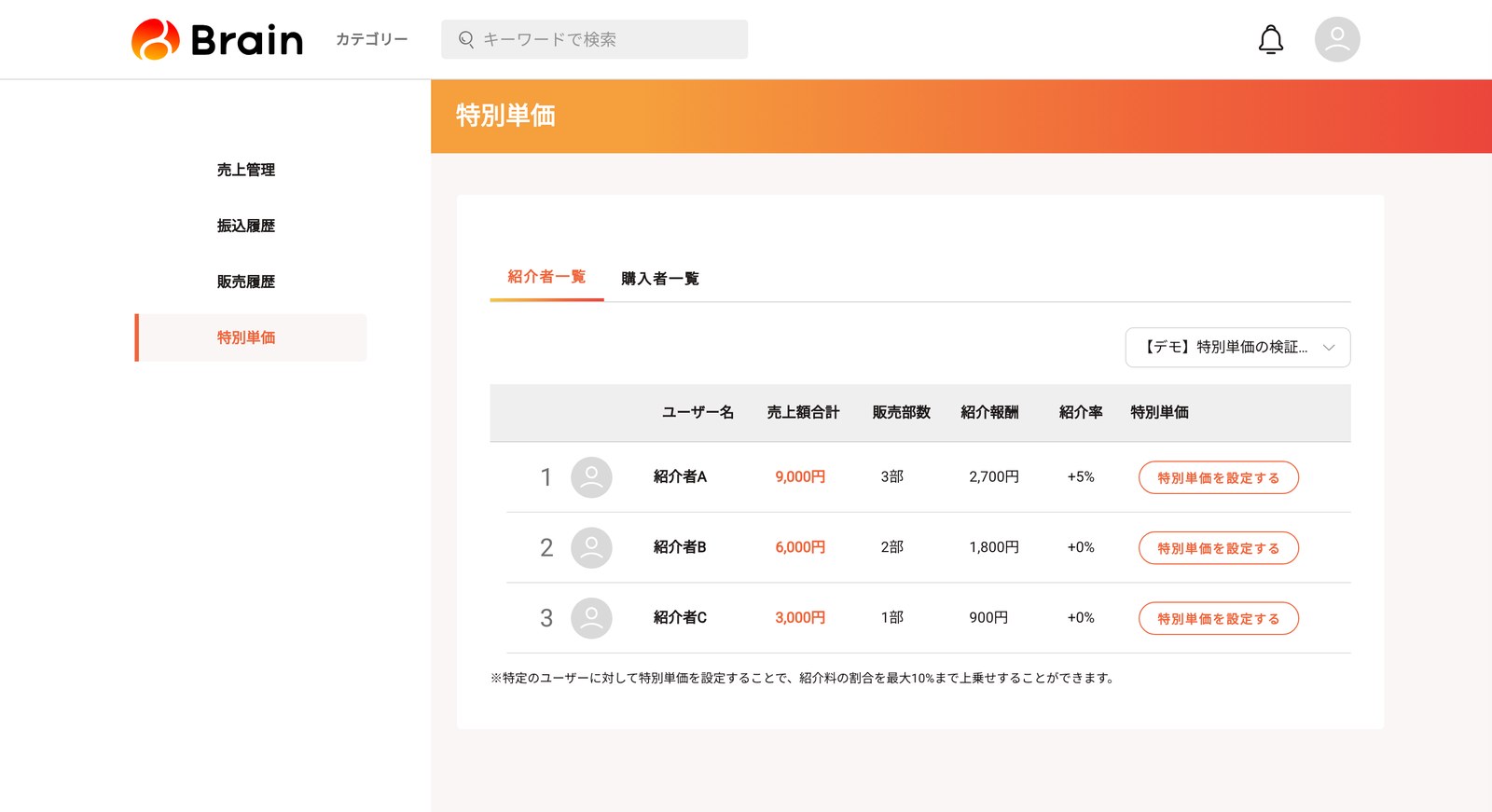Go to 売上管理 in the sidebar
The width and height of the screenshot is (1492, 812).
point(246,170)
